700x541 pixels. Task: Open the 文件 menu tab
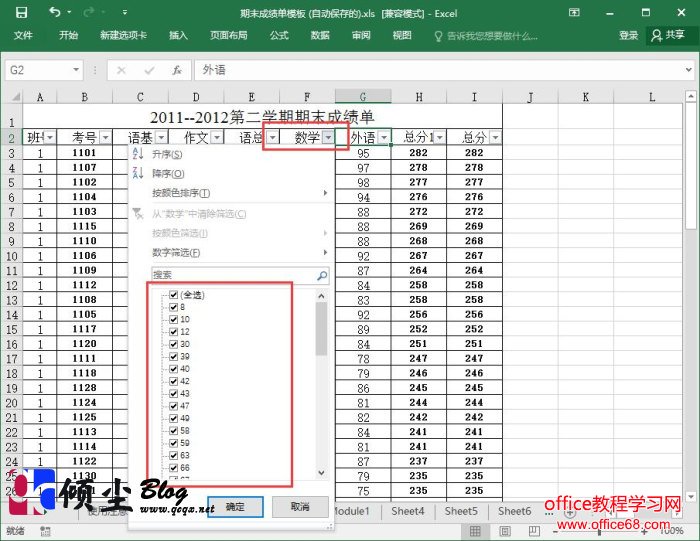tap(23, 36)
